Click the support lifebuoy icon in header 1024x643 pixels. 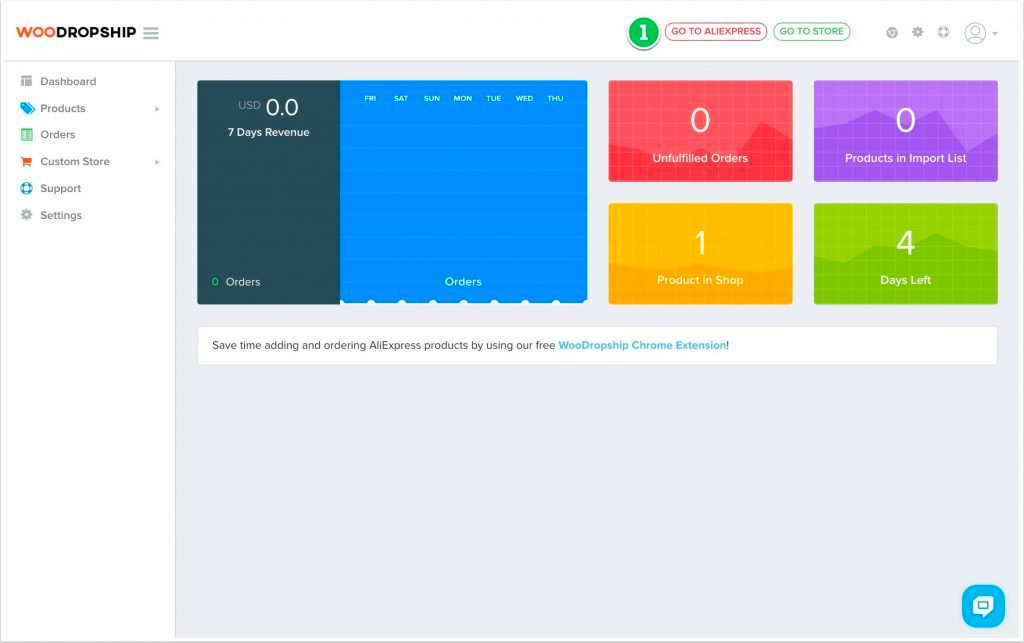point(943,33)
